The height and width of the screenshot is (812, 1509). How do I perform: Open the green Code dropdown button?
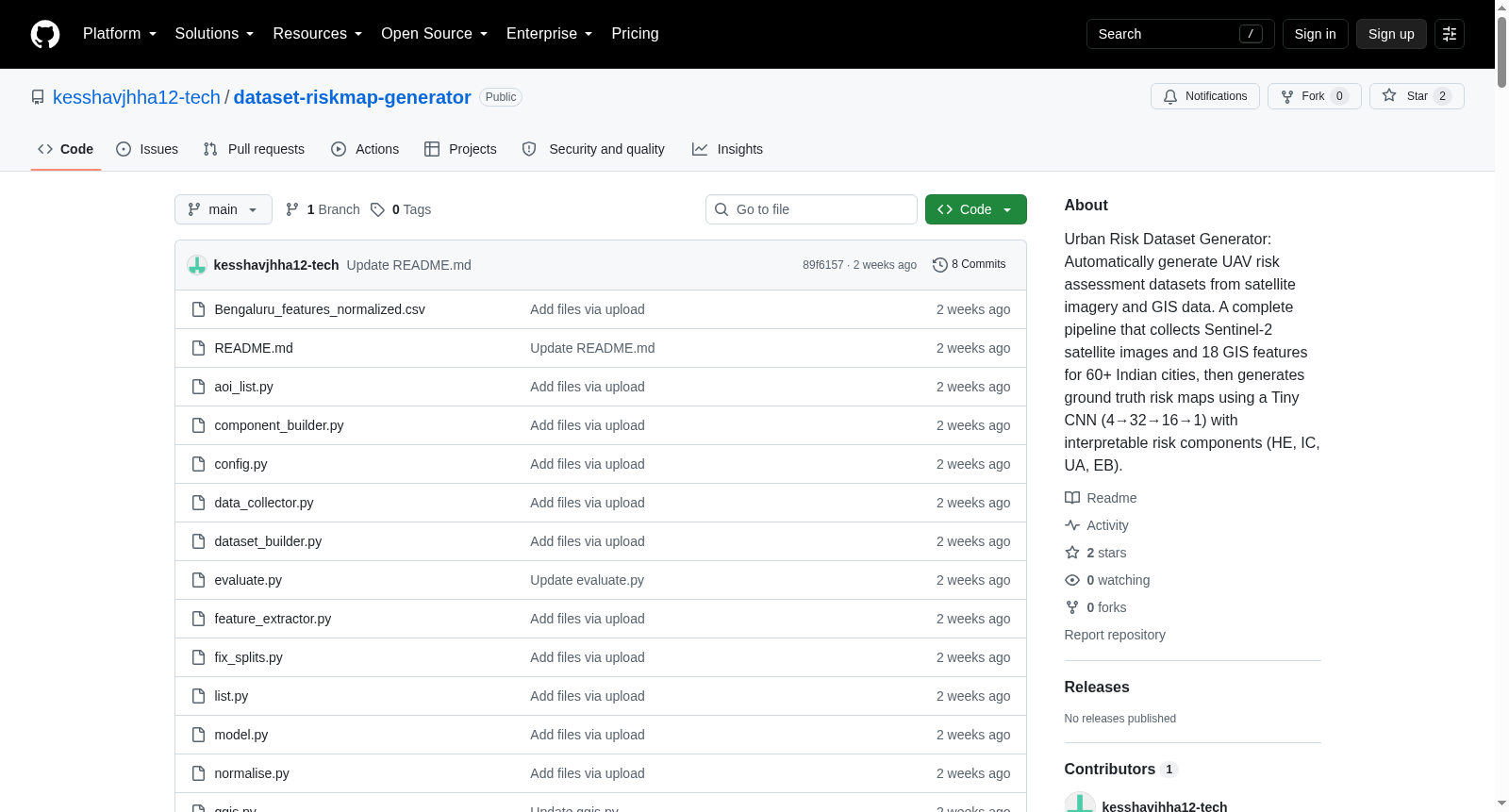(x=976, y=209)
